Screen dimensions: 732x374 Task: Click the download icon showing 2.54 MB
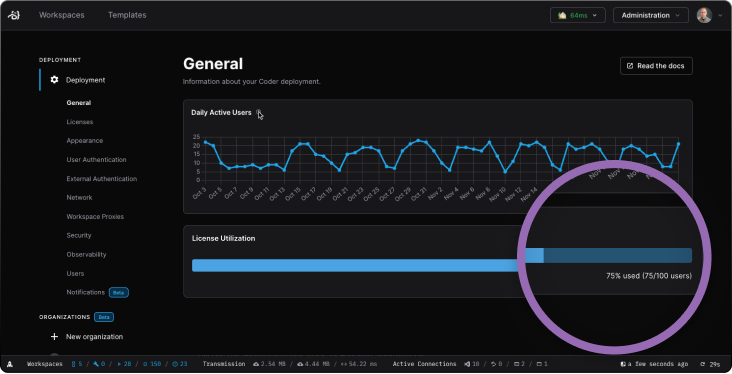(x=256, y=364)
